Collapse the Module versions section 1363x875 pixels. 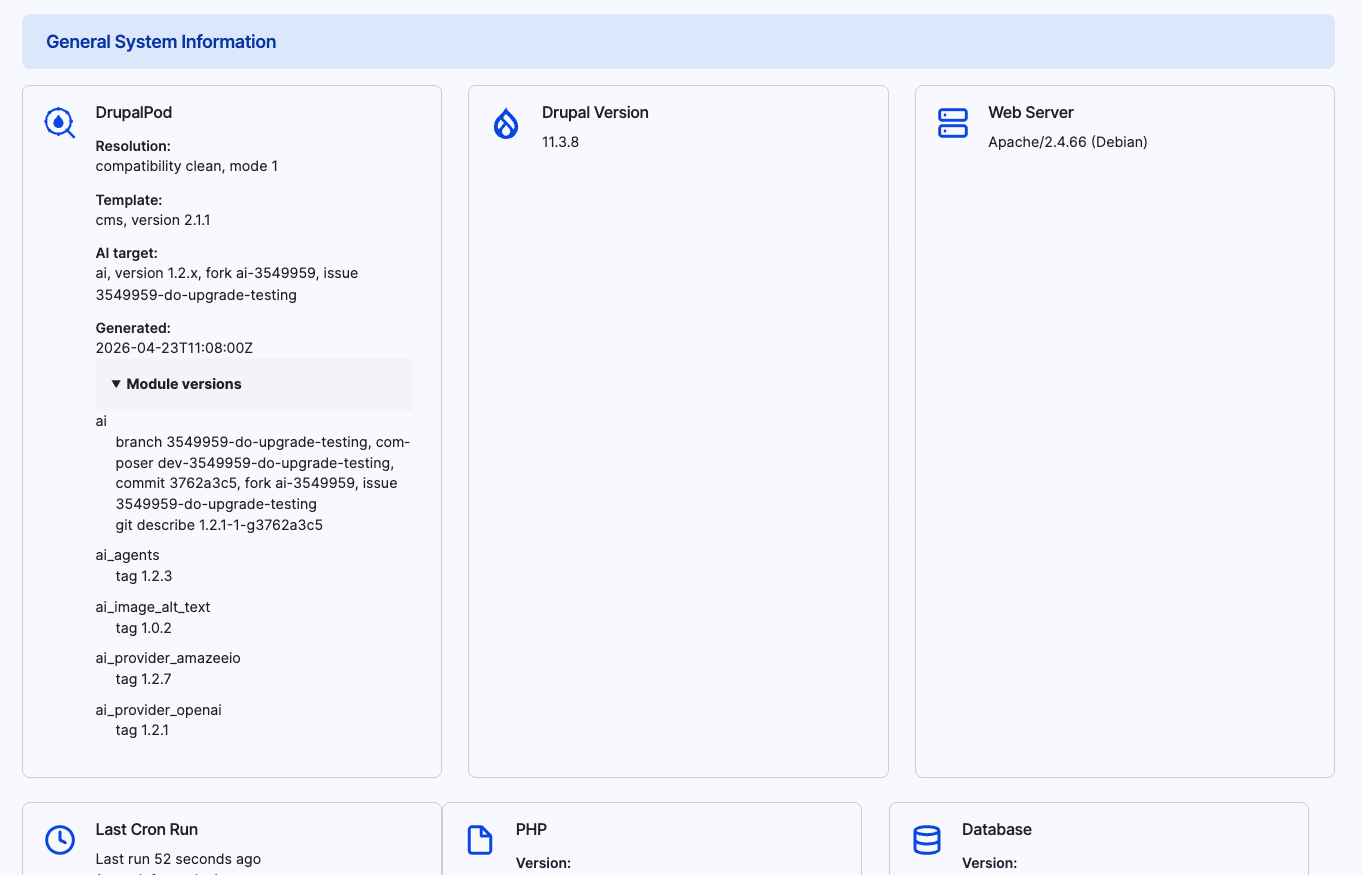pyautogui.click(x=254, y=384)
